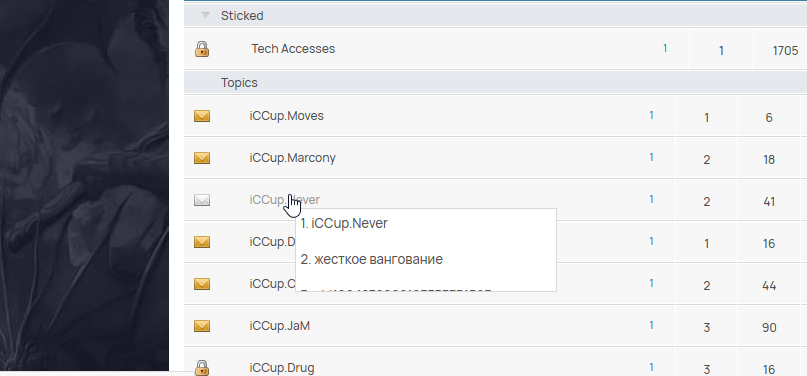Go to page 1 of iCCup.Drug
This screenshot has width=807, height=376.
click(652, 367)
